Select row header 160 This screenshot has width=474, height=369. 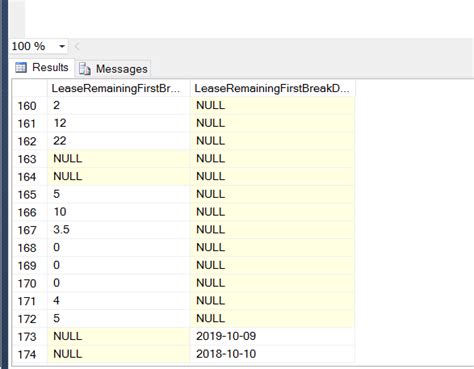pyautogui.click(x=30, y=106)
